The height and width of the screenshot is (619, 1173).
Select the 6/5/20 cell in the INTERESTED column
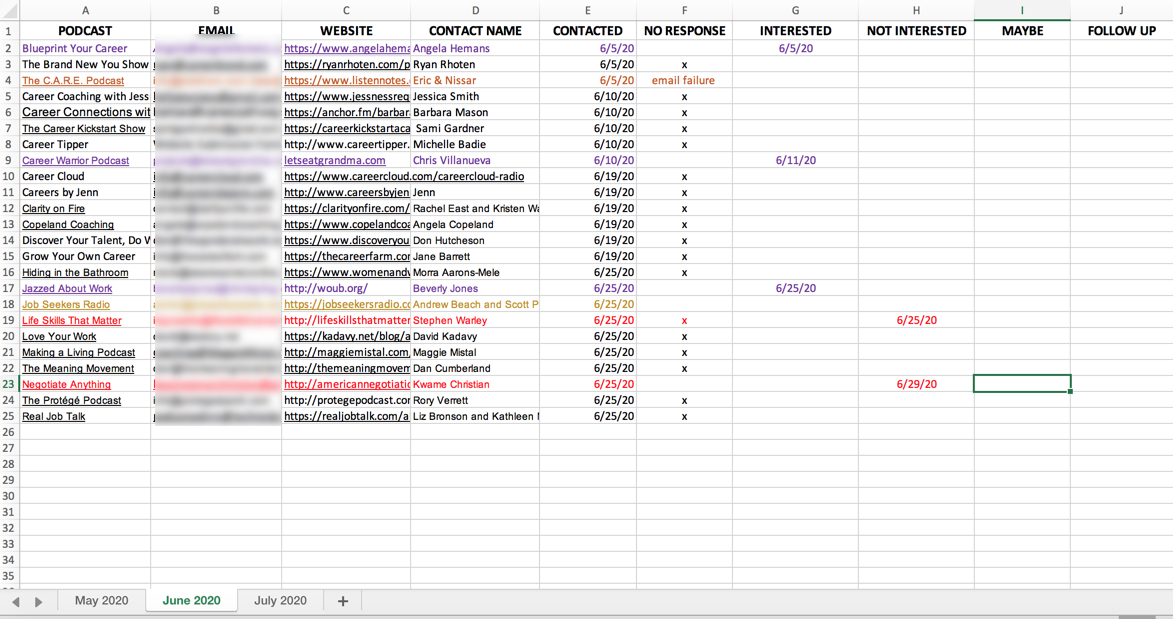click(x=795, y=49)
